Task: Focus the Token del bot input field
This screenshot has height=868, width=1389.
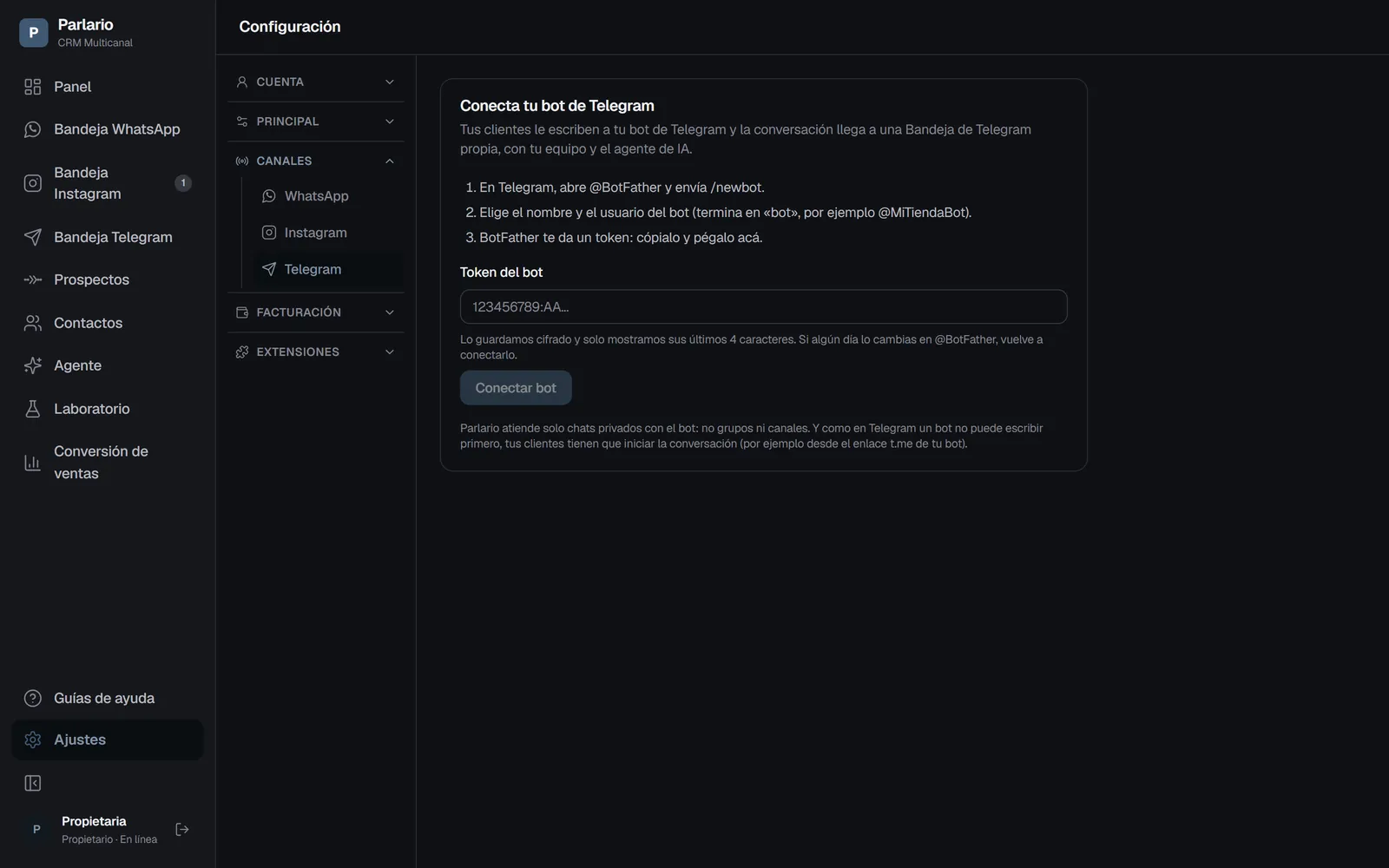Action: (x=763, y=306)
